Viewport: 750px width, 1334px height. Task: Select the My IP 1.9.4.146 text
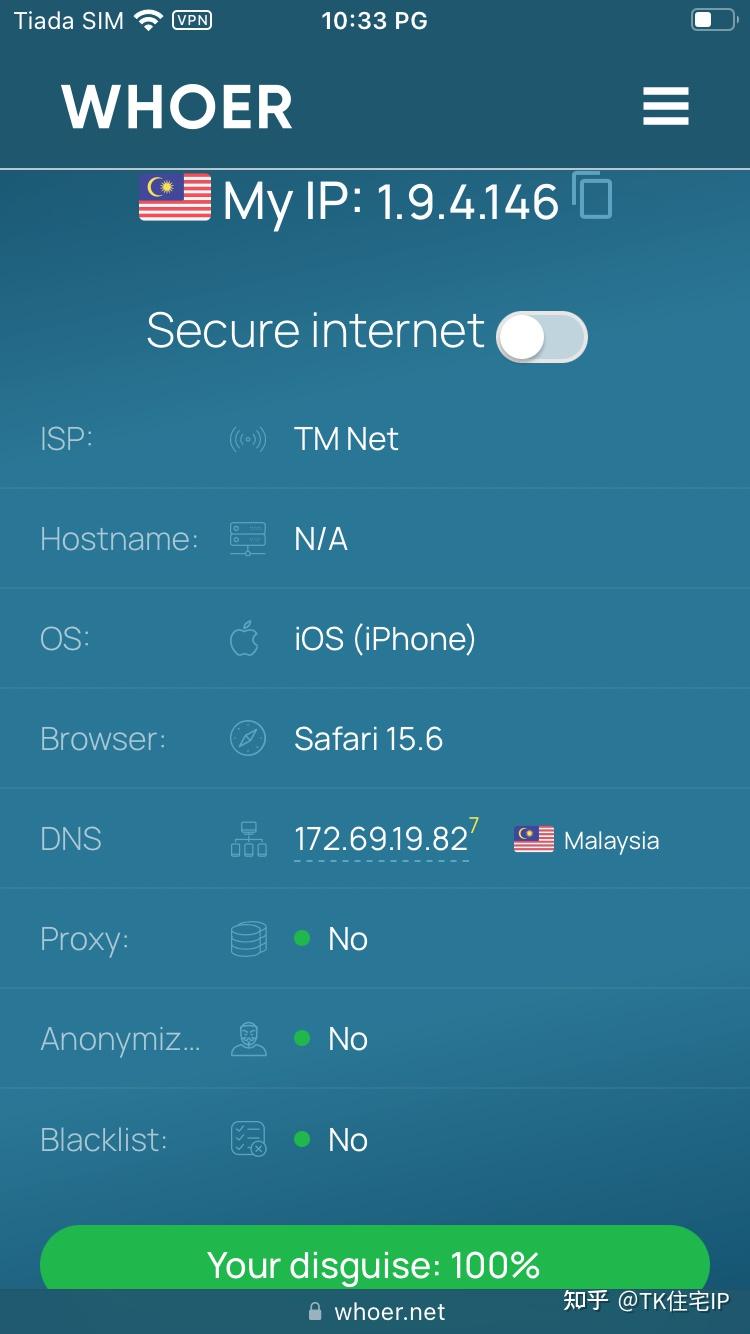tap(391, 202)
